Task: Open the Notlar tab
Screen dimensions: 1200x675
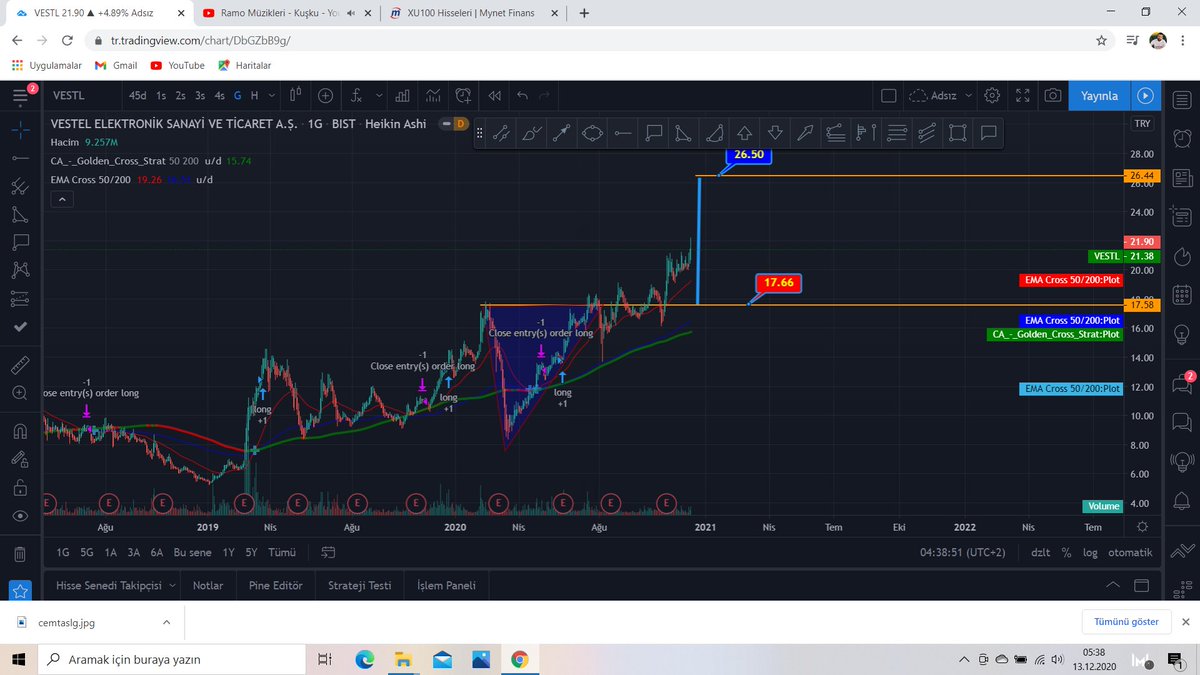Action: (x=208, y=586)
